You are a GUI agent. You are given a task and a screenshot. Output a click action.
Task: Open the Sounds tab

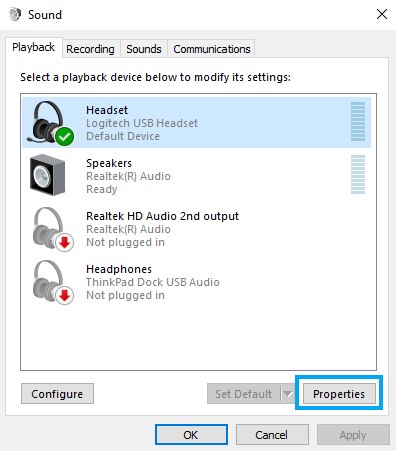(144, 49)
